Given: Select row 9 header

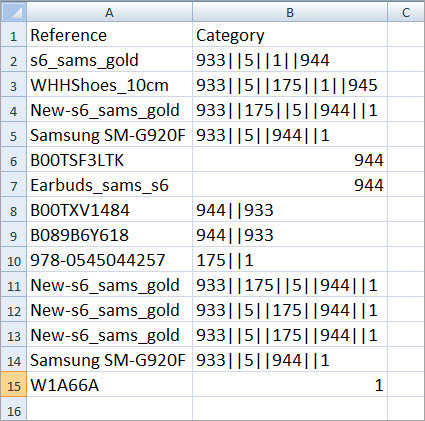Looking at the screenshot, I should pyautogui.click(x=14, y=235).
